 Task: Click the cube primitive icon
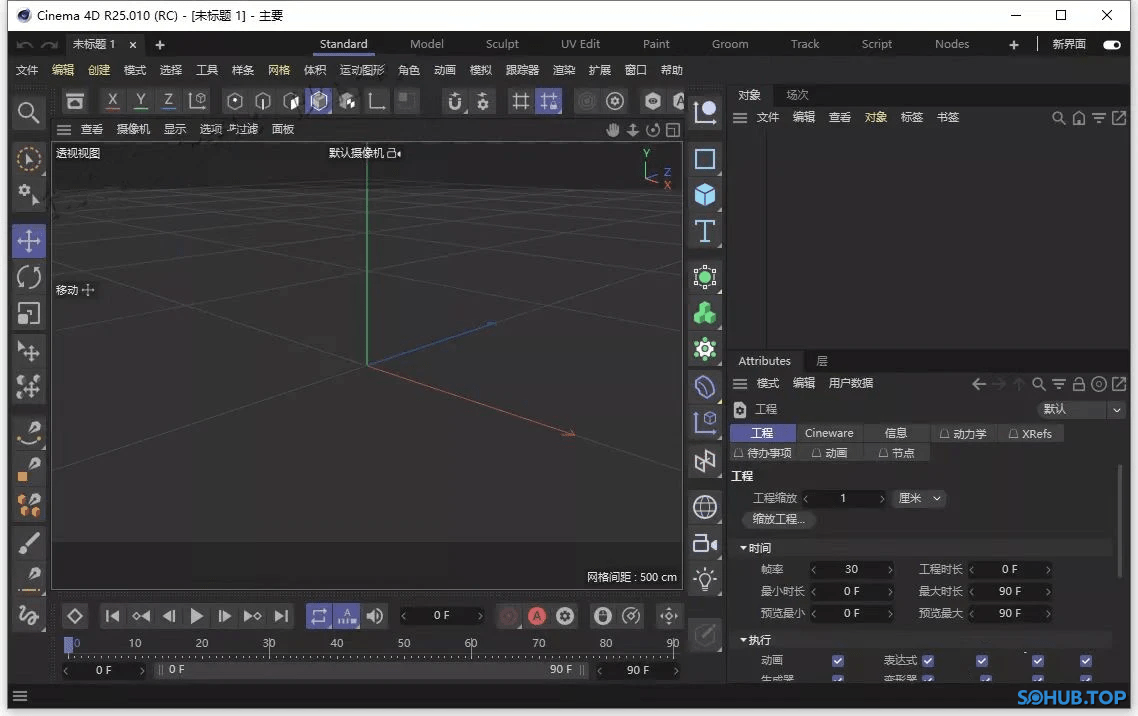704,194
